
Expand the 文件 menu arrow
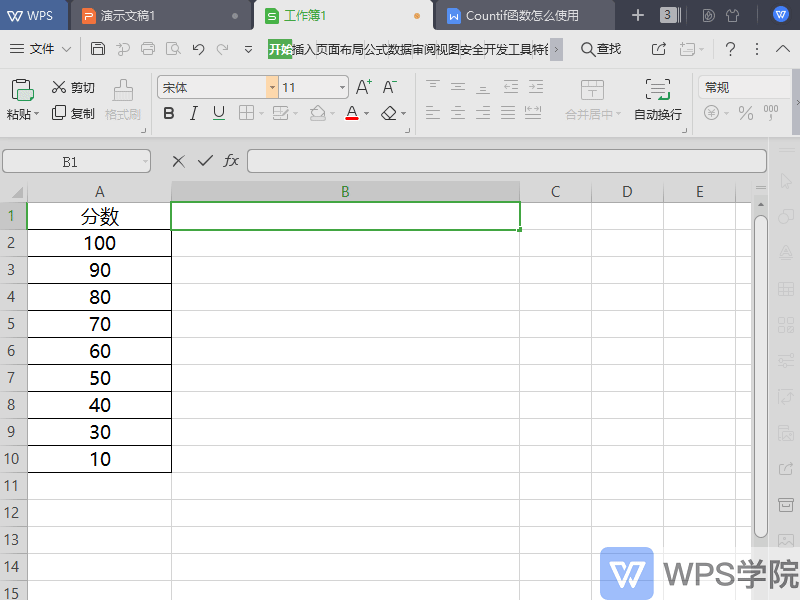pyautogui.click(x=66, y=49)
